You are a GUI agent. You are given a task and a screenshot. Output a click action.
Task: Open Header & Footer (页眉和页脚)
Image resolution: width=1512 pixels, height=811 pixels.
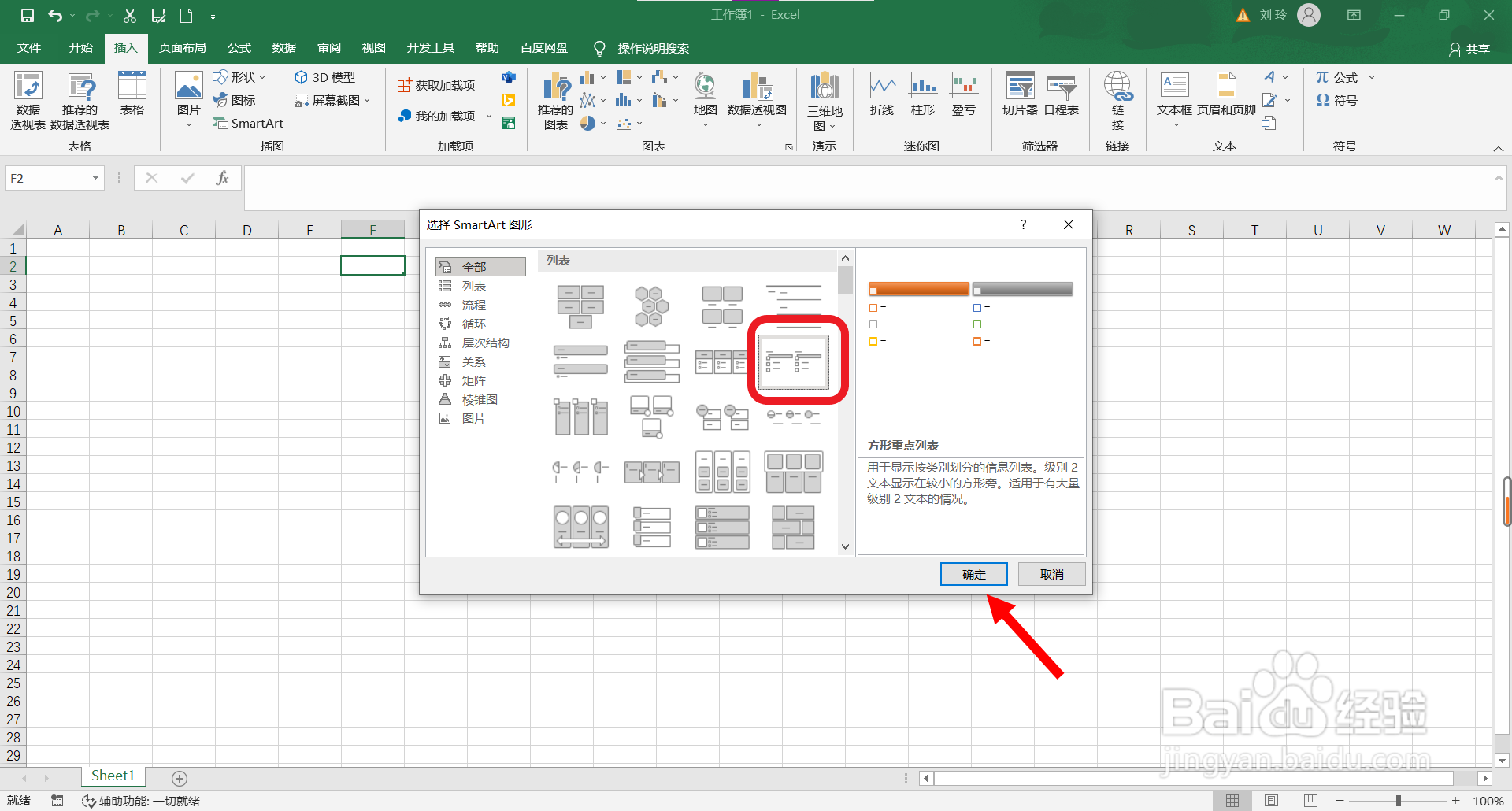coord(1226,94)
